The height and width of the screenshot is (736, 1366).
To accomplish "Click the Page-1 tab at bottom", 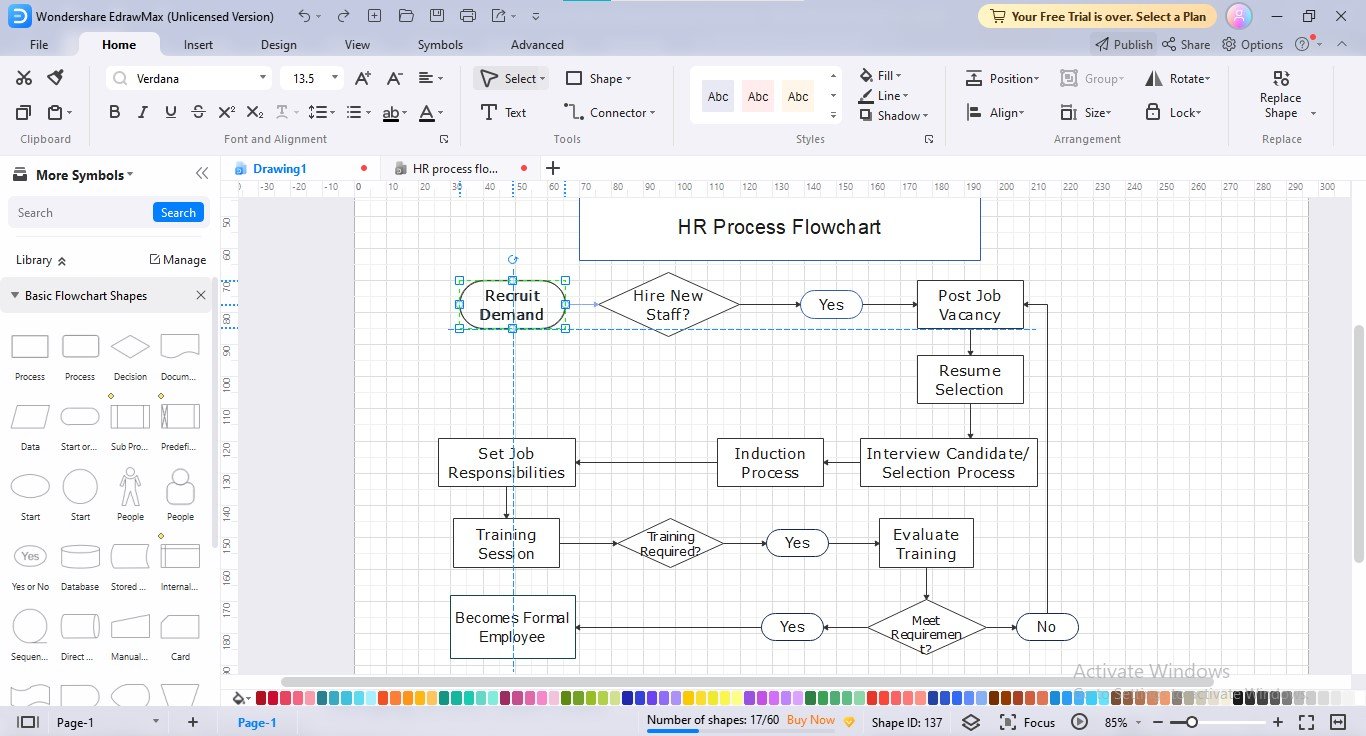I will (257, 722).
